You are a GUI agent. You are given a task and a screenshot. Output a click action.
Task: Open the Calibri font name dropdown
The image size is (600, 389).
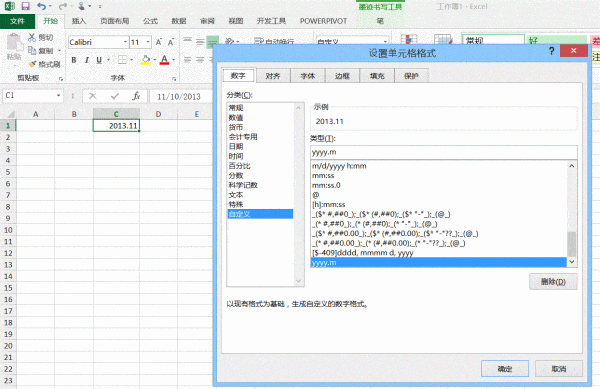point(125,42)
